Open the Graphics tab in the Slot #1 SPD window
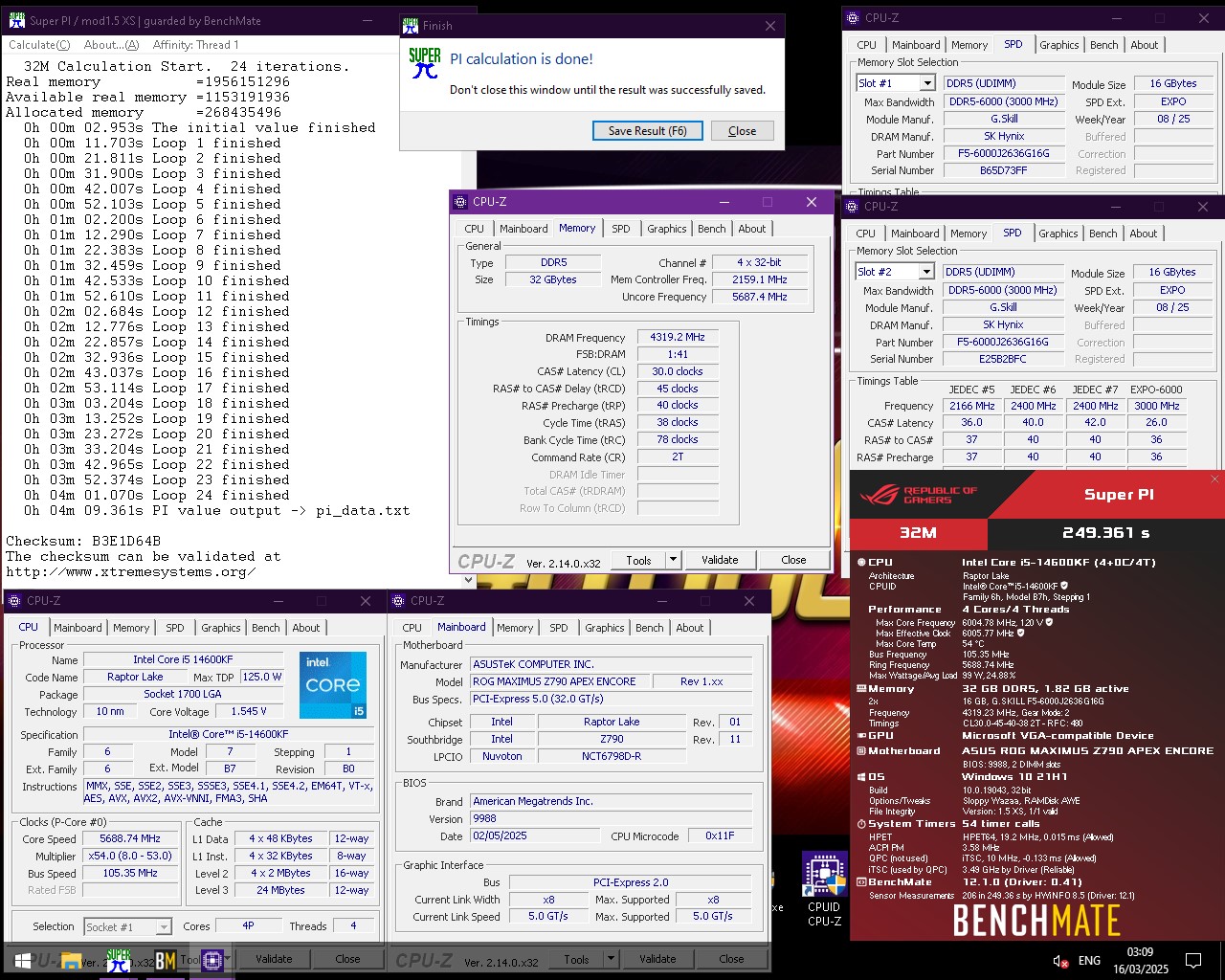The height and width of the screenshot is (980, 1225). (x=1059, y=45)
